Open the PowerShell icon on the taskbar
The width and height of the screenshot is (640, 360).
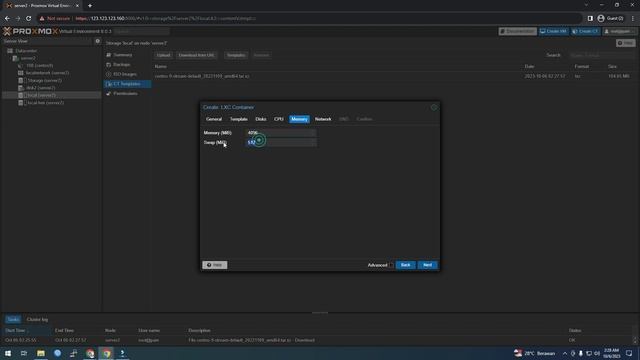[x=122, y=353]
